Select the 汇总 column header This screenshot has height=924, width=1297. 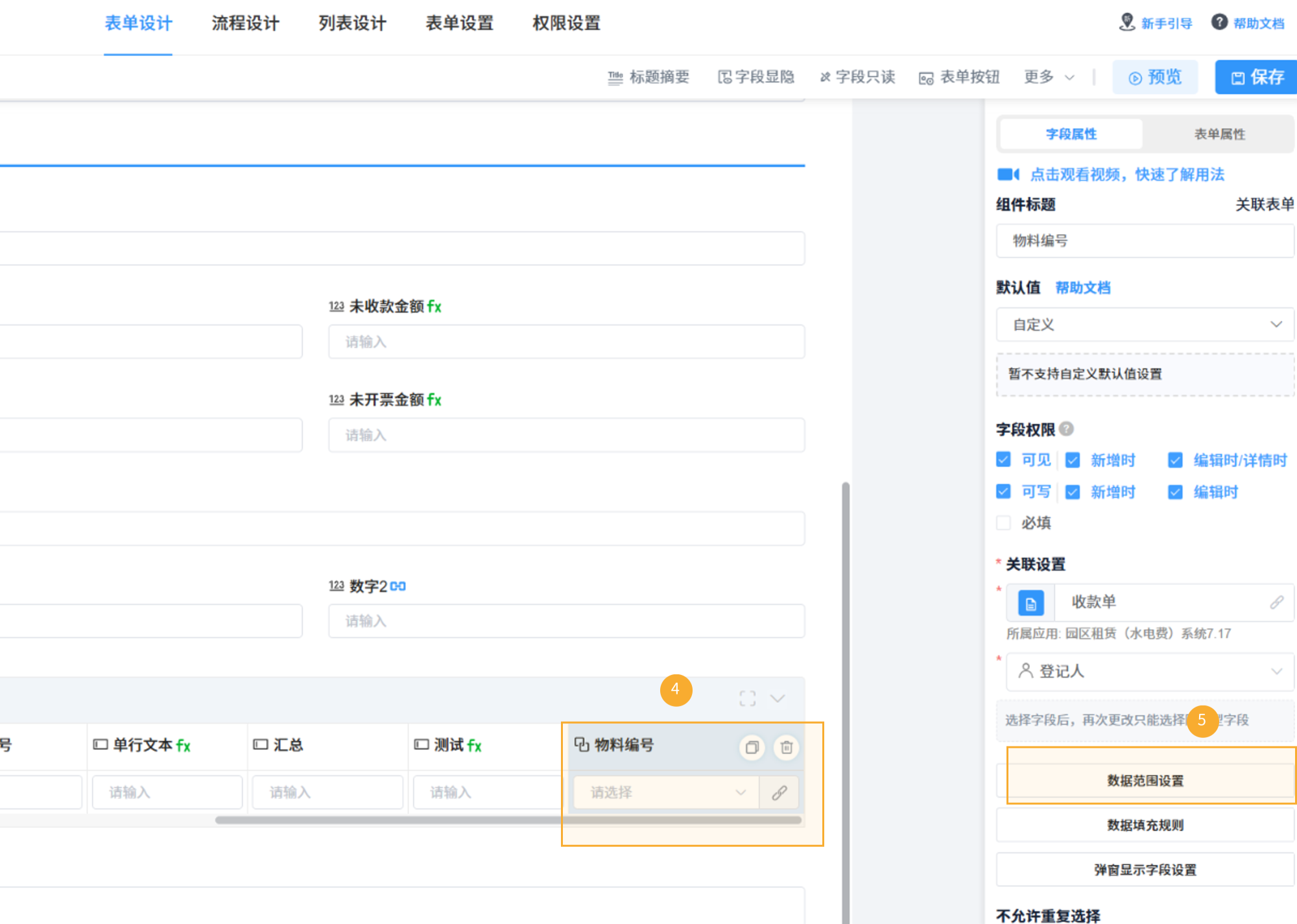pyautogui.click(x=327, y=746)
